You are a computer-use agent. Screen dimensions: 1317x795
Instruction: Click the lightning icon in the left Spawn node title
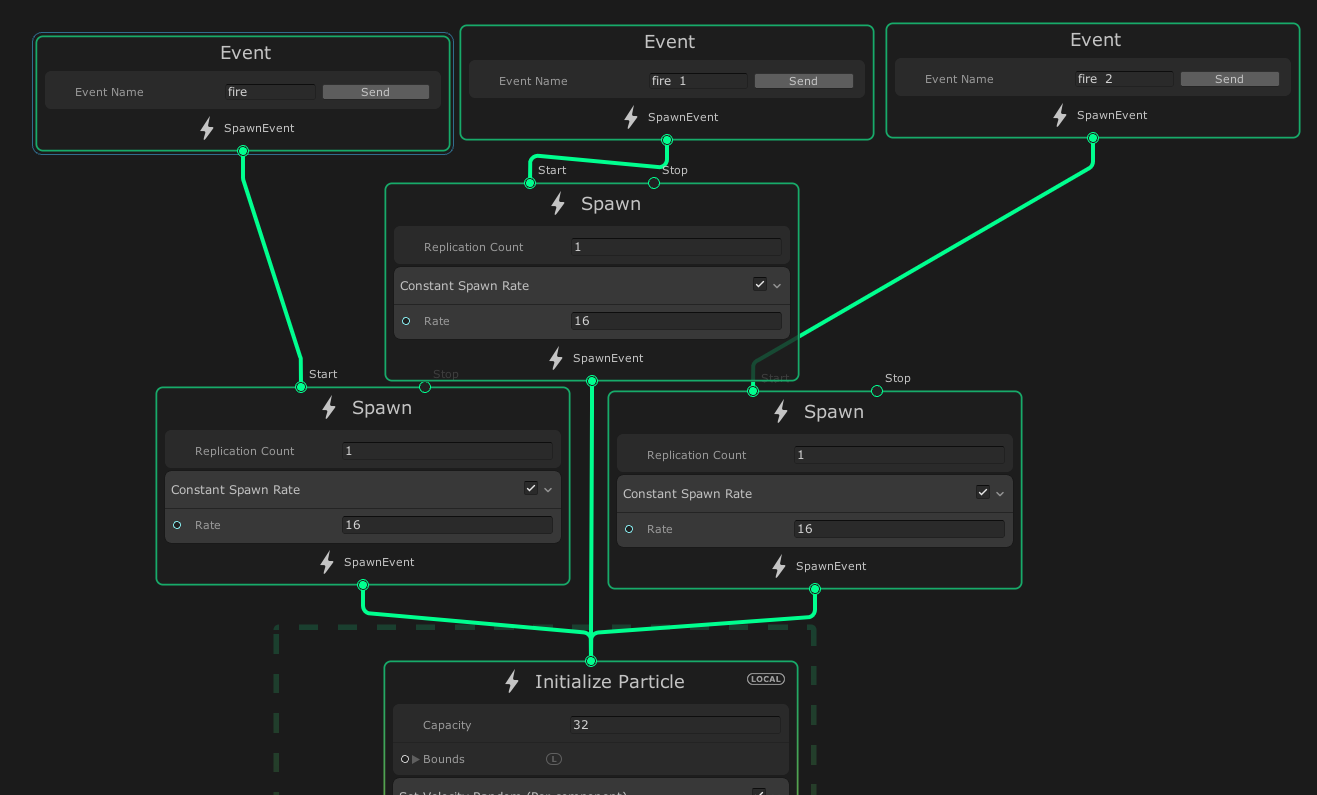click(328, 407)
